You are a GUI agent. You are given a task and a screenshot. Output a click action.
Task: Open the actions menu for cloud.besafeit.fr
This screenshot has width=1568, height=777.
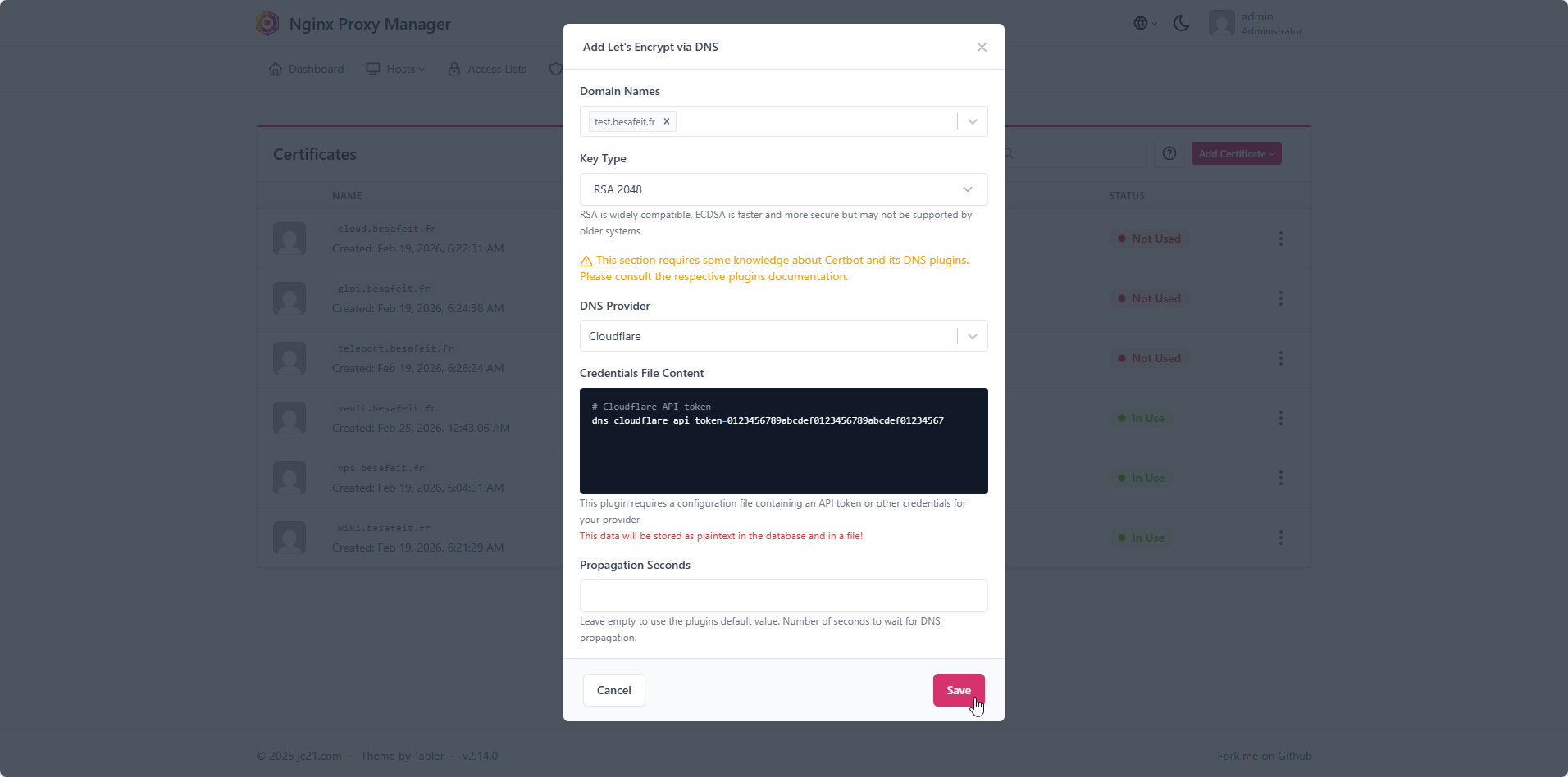click(1280, 239)
